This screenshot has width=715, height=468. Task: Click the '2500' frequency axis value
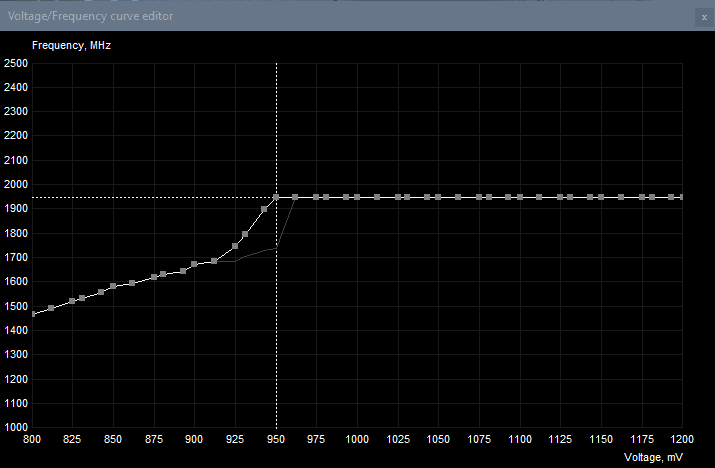16,63
